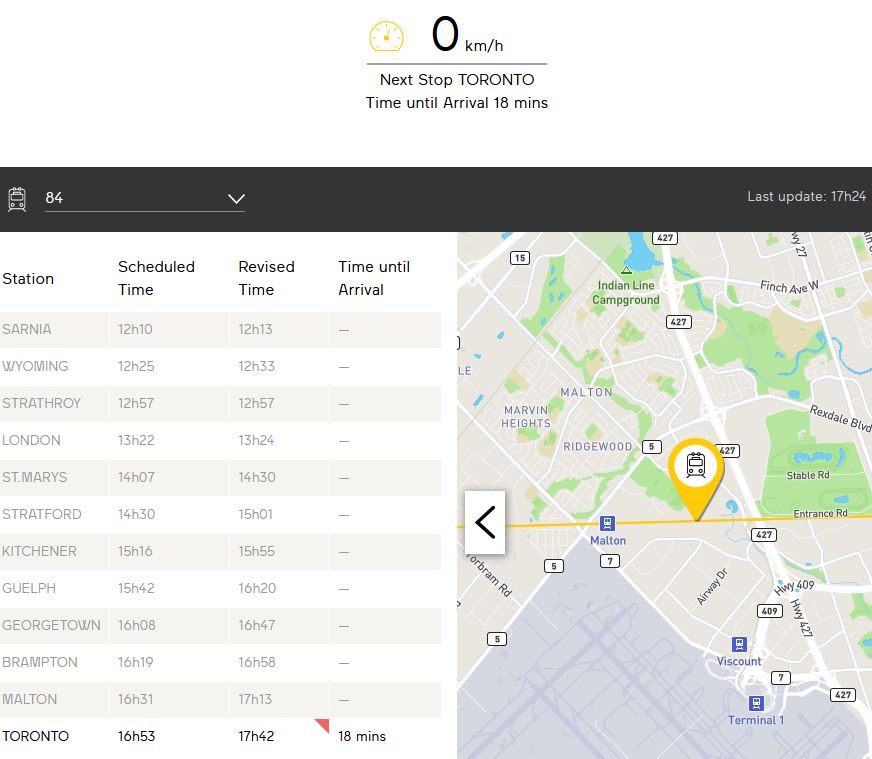872x759 pixels.
Task: Click the red delay flag on Toronto row
Action: pos(322,725)
